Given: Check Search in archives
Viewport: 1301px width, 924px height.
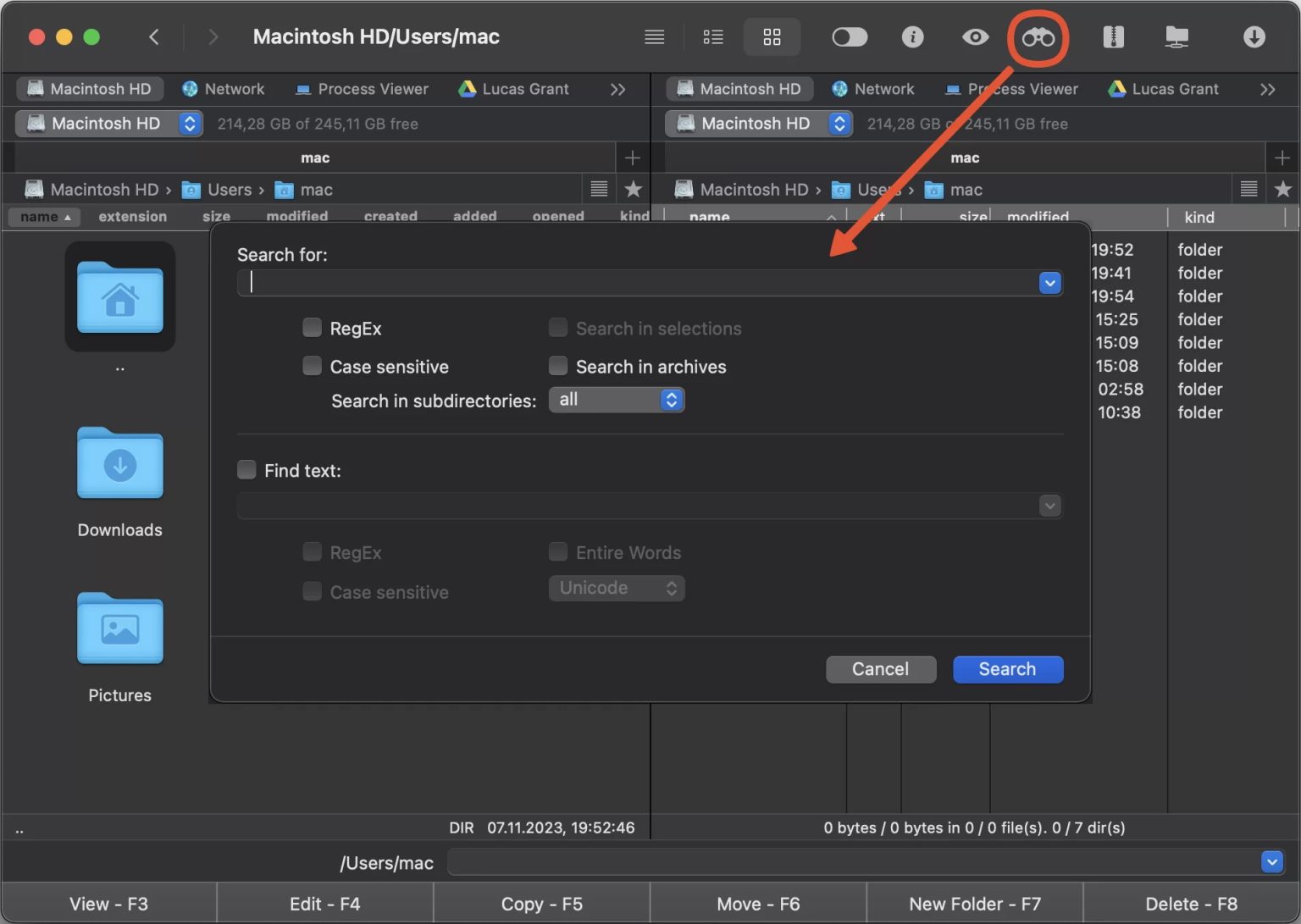Looking at the screenshot, I should click(558, 365).
